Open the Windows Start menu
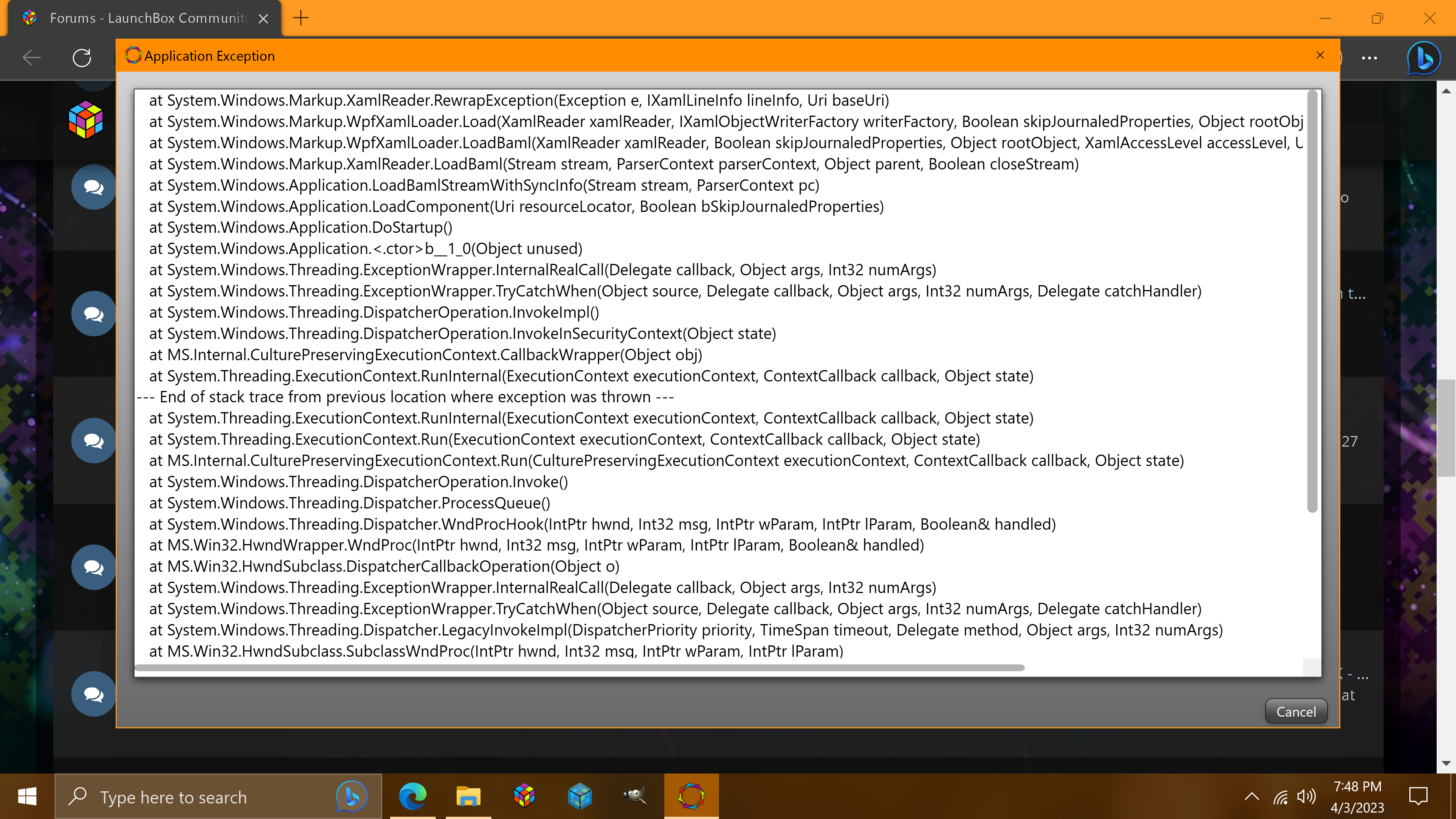This screenshot has width=1456, height=819. 27,796
